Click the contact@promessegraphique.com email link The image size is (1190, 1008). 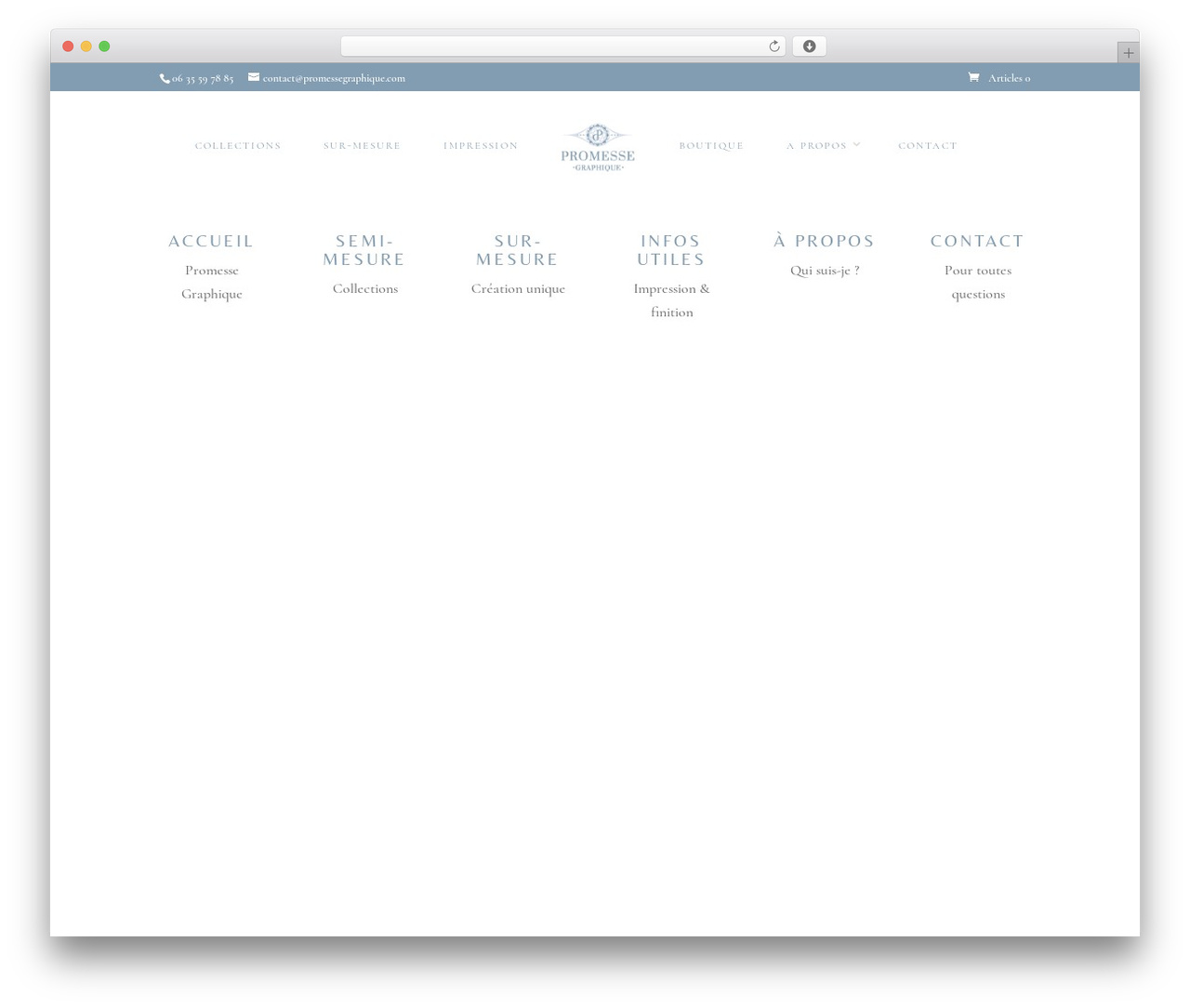click(334, 78)
